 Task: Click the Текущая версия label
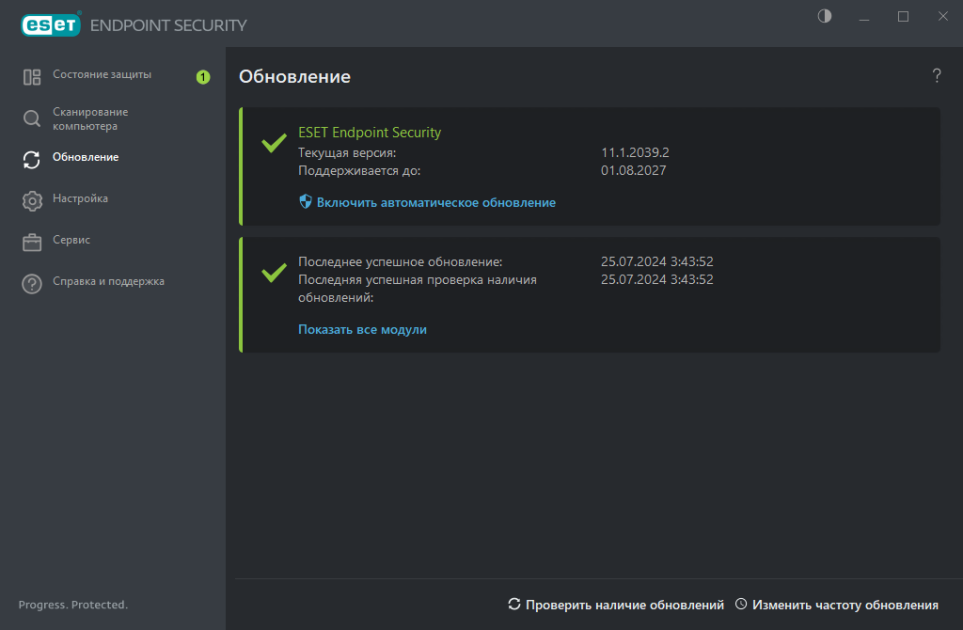[347, 153]
